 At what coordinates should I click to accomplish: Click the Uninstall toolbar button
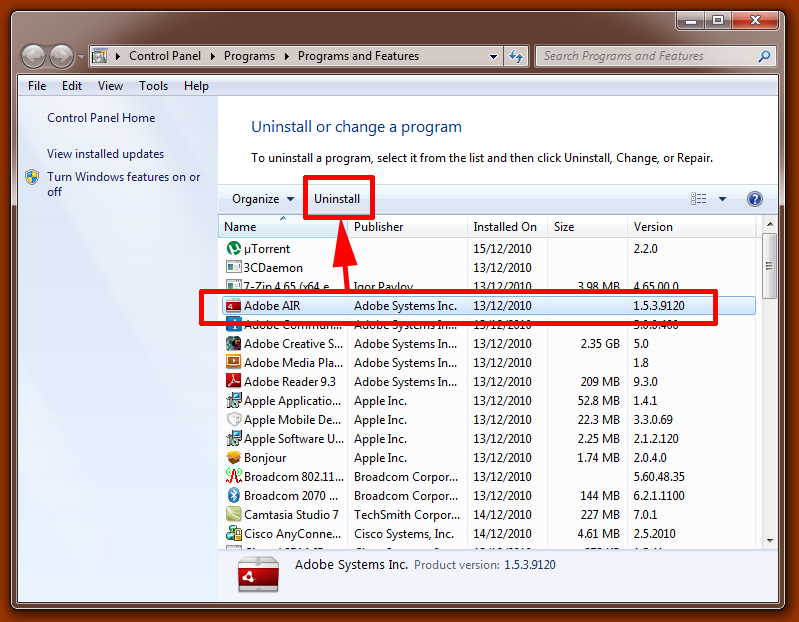[x=337, y=199]
